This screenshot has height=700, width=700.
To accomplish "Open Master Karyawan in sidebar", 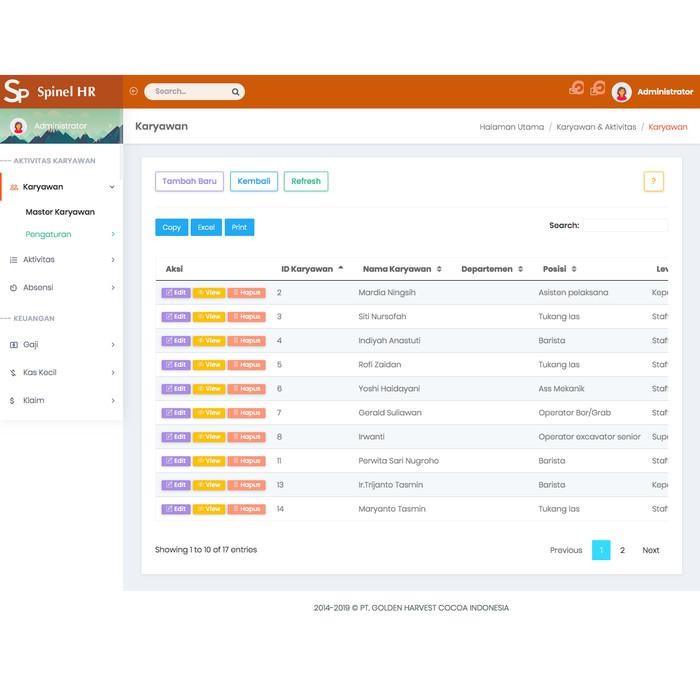I will coord(60,212).
